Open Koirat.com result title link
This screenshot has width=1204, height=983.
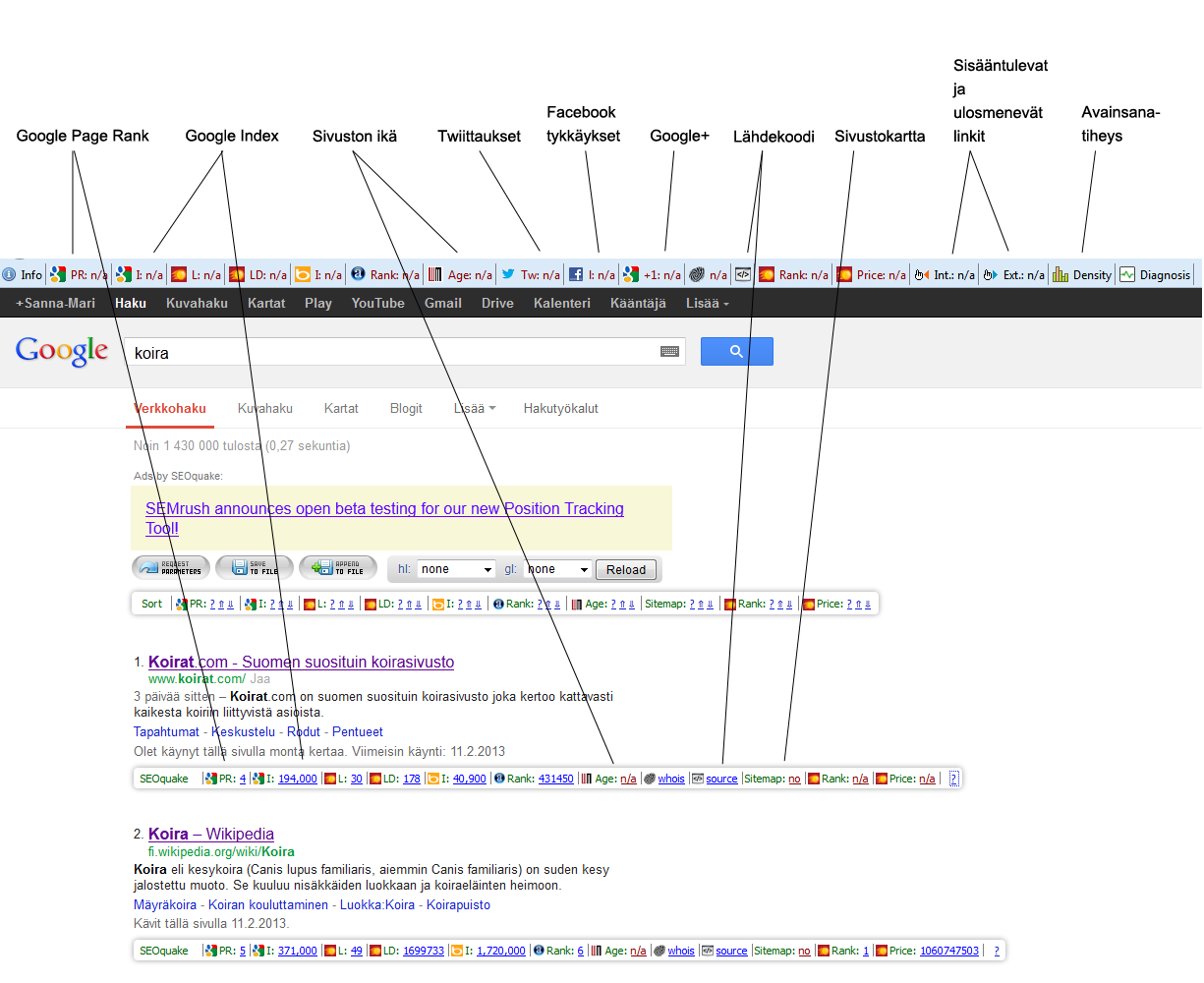click(x=301, y=662)
